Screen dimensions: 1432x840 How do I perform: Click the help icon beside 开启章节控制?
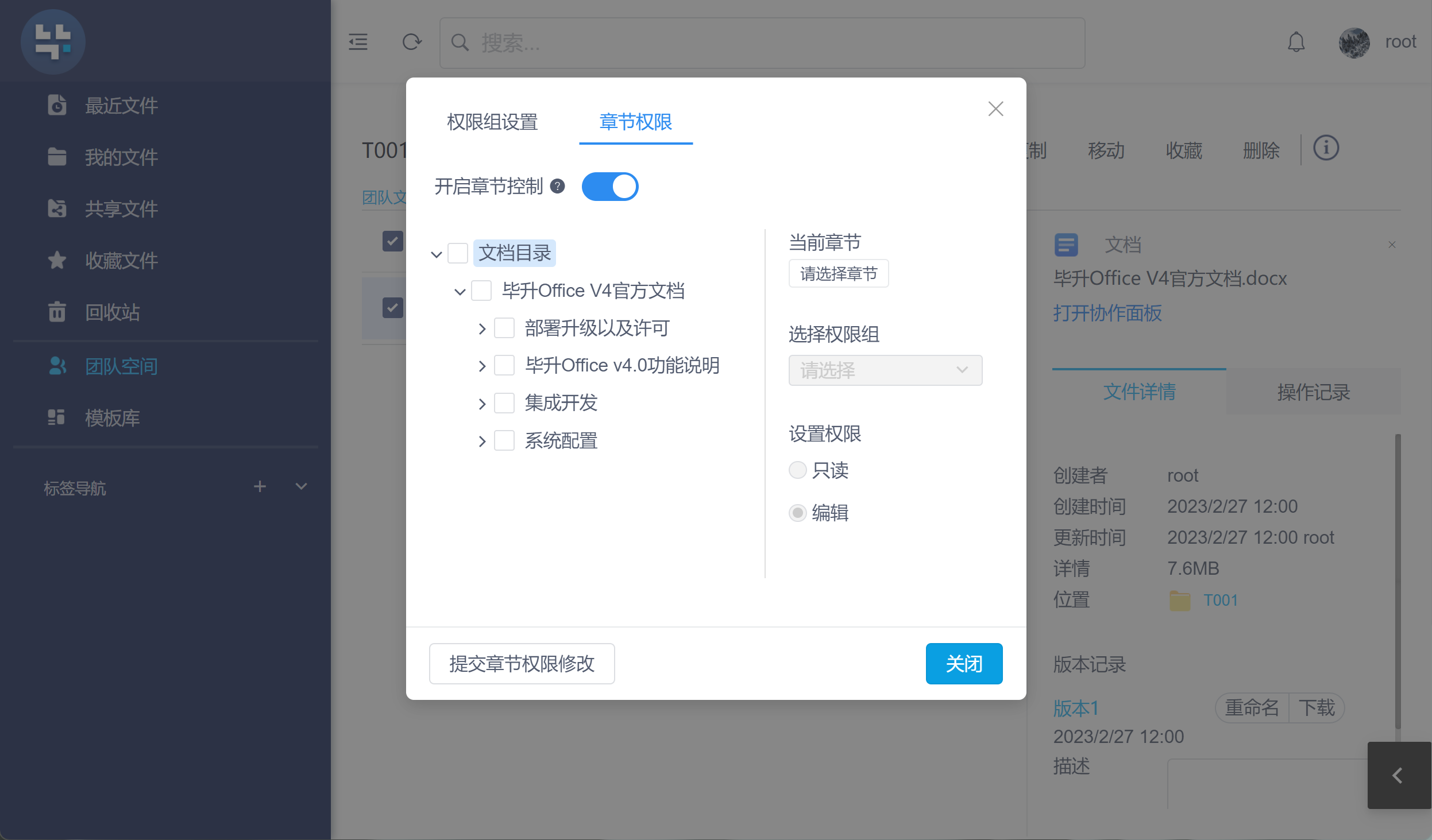pos(557,186)
